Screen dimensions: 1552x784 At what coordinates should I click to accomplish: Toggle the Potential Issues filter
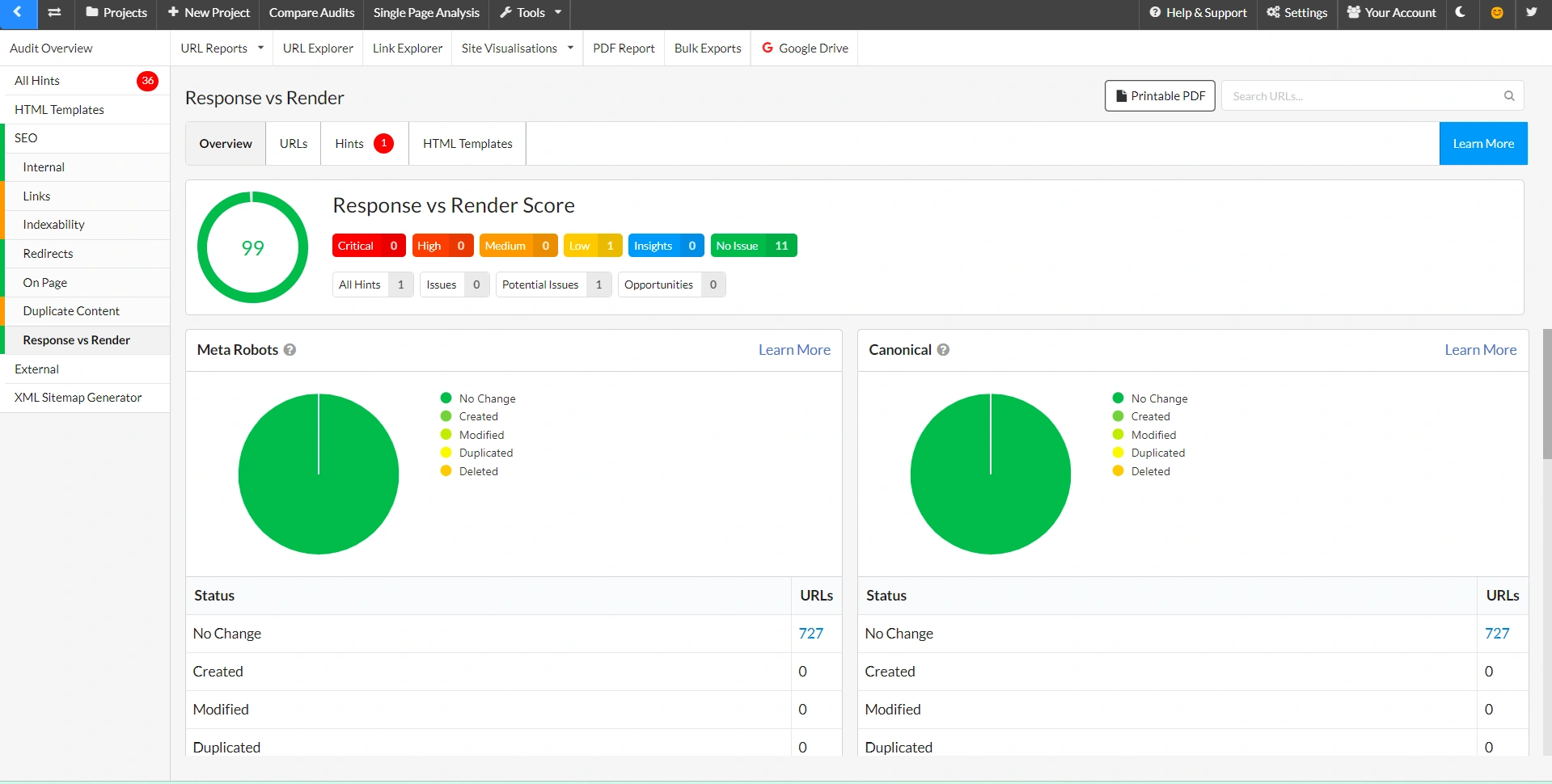coord(552,285)
